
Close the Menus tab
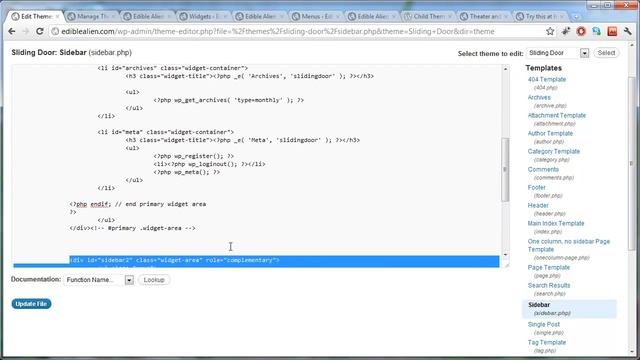click(x=338, y=16)
